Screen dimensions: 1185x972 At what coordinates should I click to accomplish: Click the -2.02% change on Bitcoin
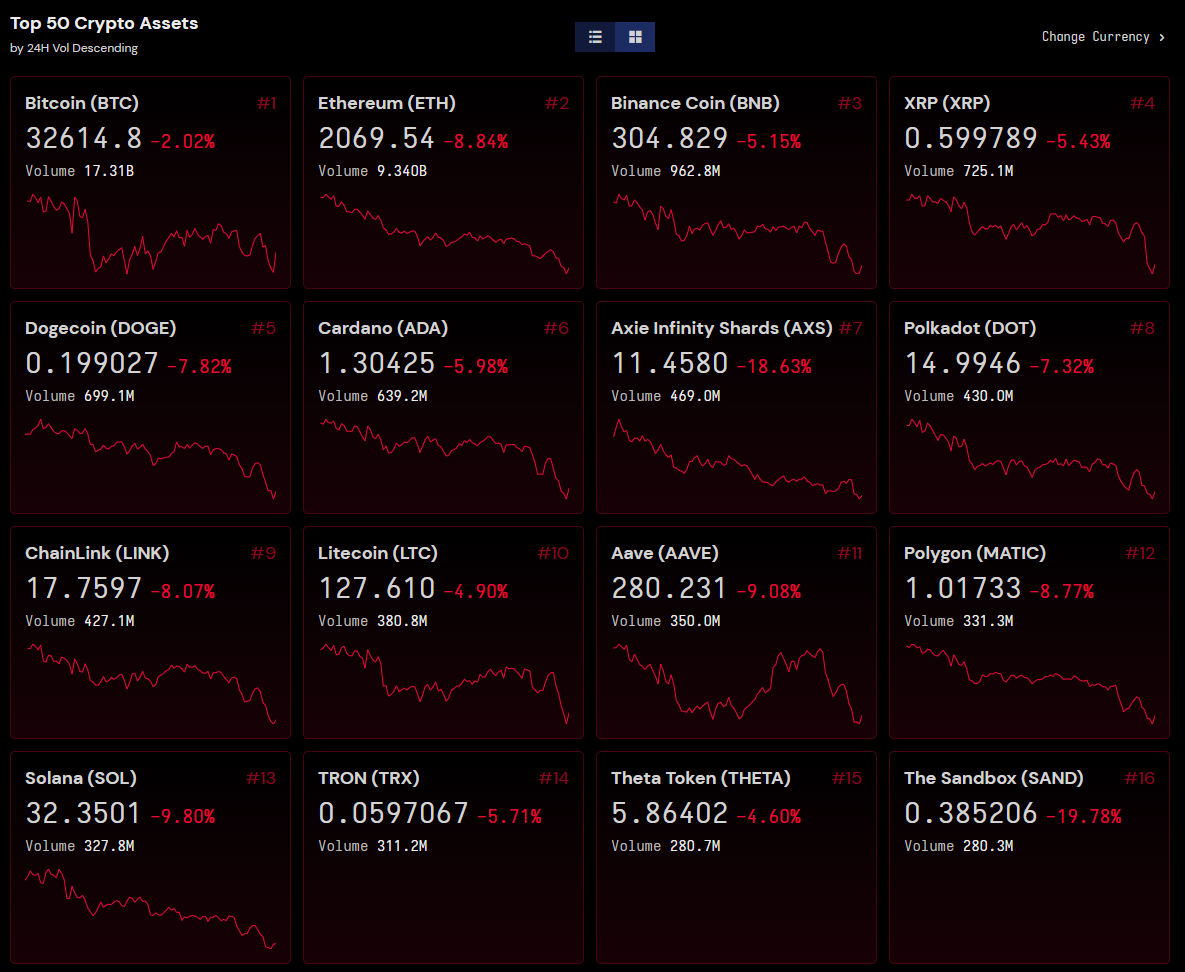(183, 141)
